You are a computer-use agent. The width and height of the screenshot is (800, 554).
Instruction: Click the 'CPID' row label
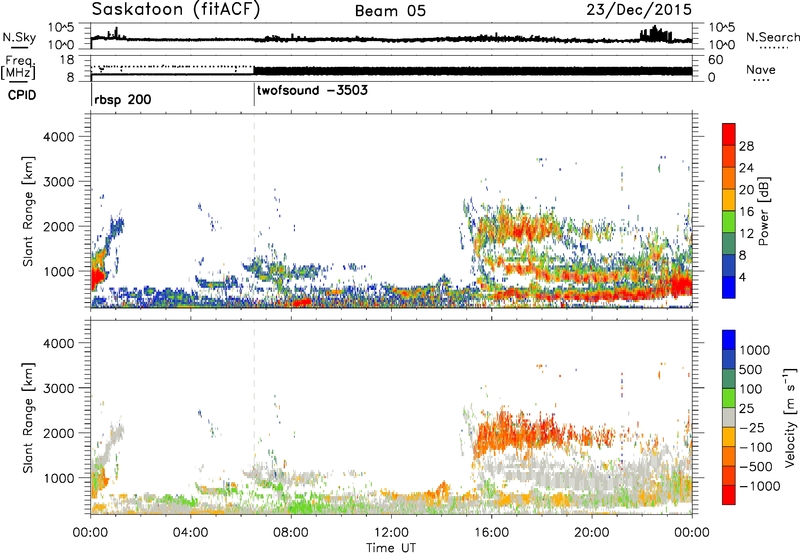tap(22, 95)
